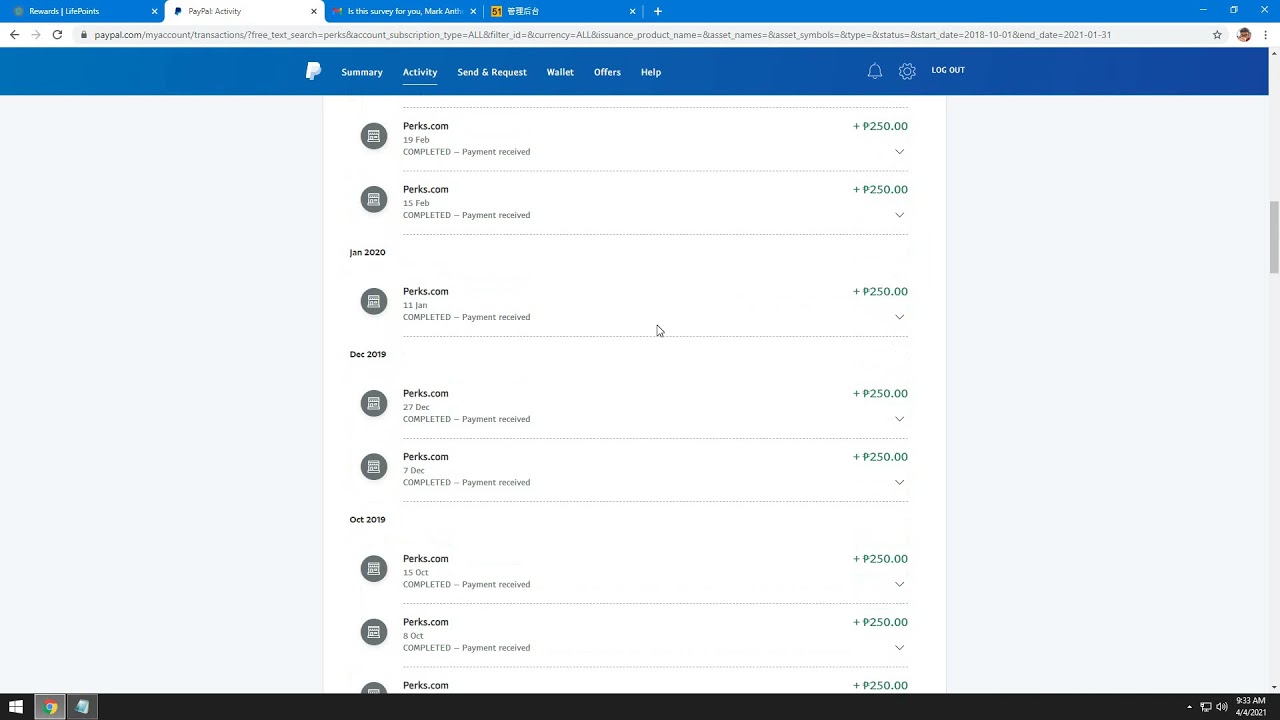This screenshot has height=720, width=1280.
Task: Click the 27 Dec Perks.com transaction icon
Action: 374,403
